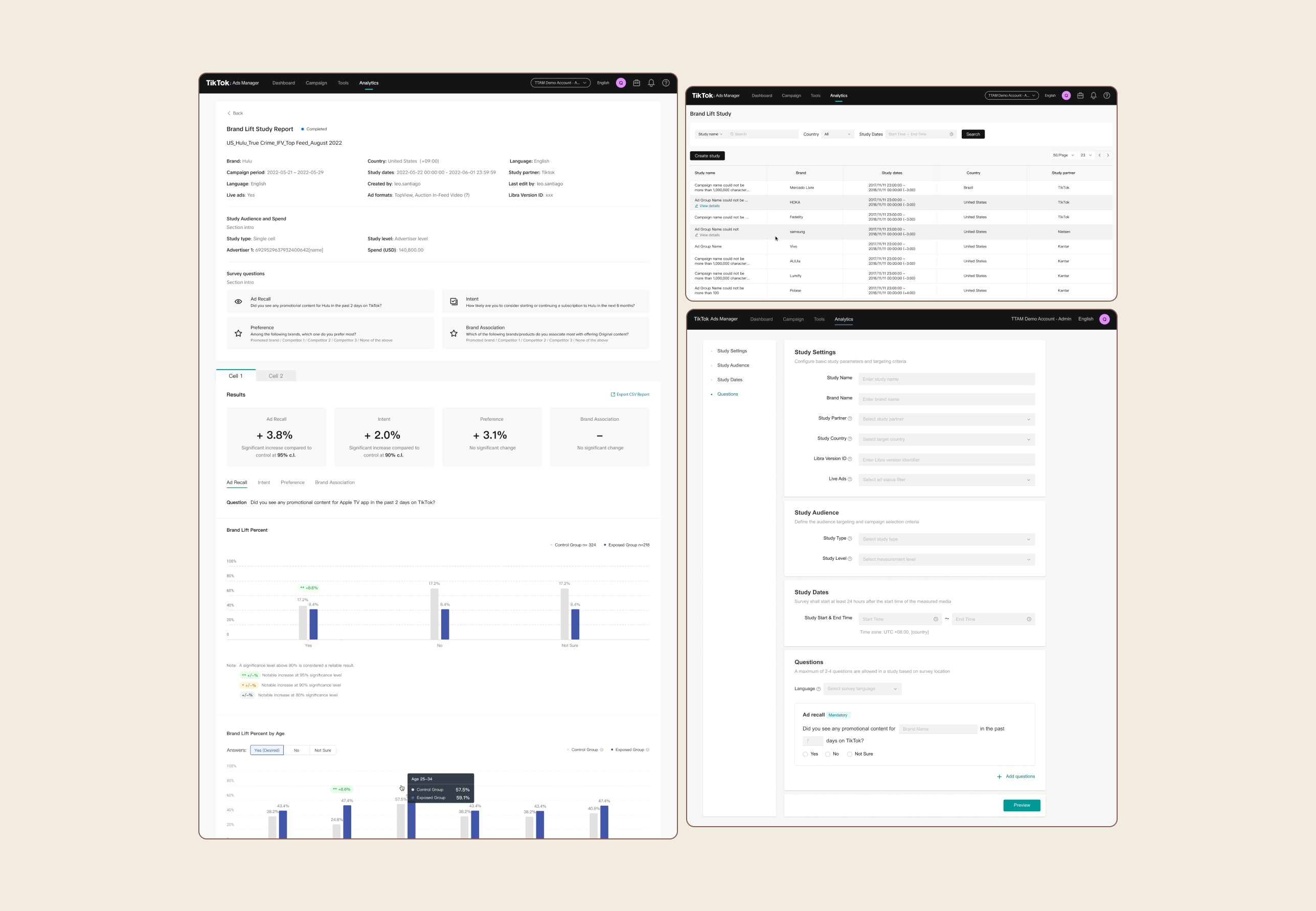Click the notification bell in left window header

coord(651,83)
